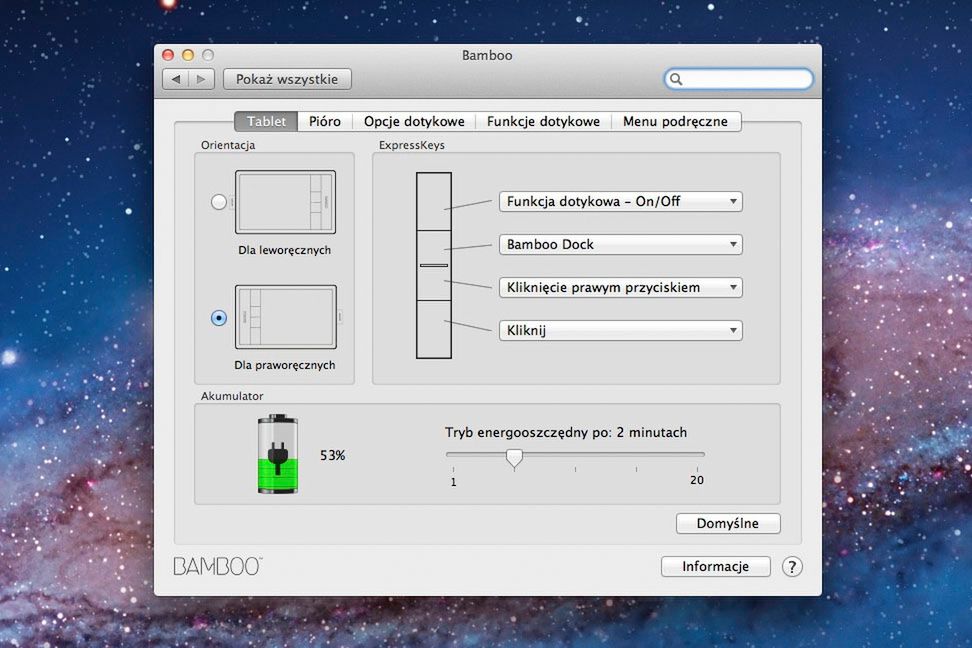Open the Bamboo Dock dropdown
This screenshot has width=972, height=648.
coord(621,244)
